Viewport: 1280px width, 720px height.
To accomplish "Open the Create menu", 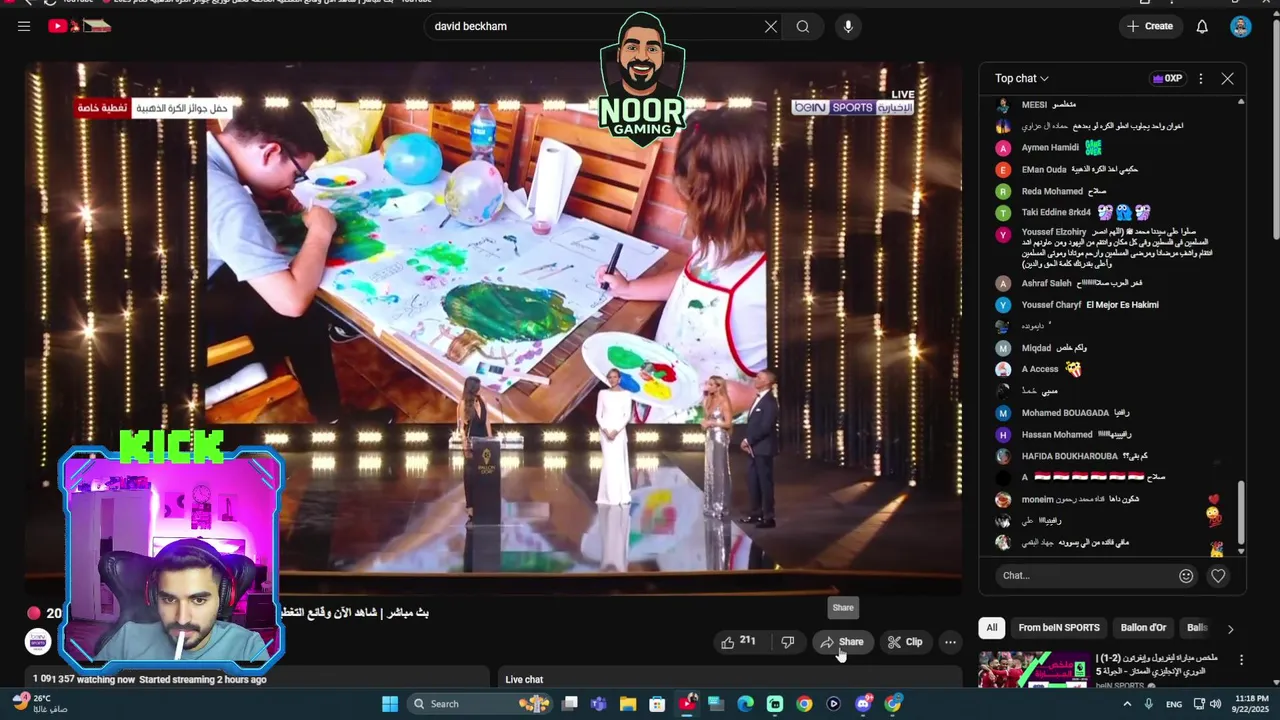I will pos(1150,26).
